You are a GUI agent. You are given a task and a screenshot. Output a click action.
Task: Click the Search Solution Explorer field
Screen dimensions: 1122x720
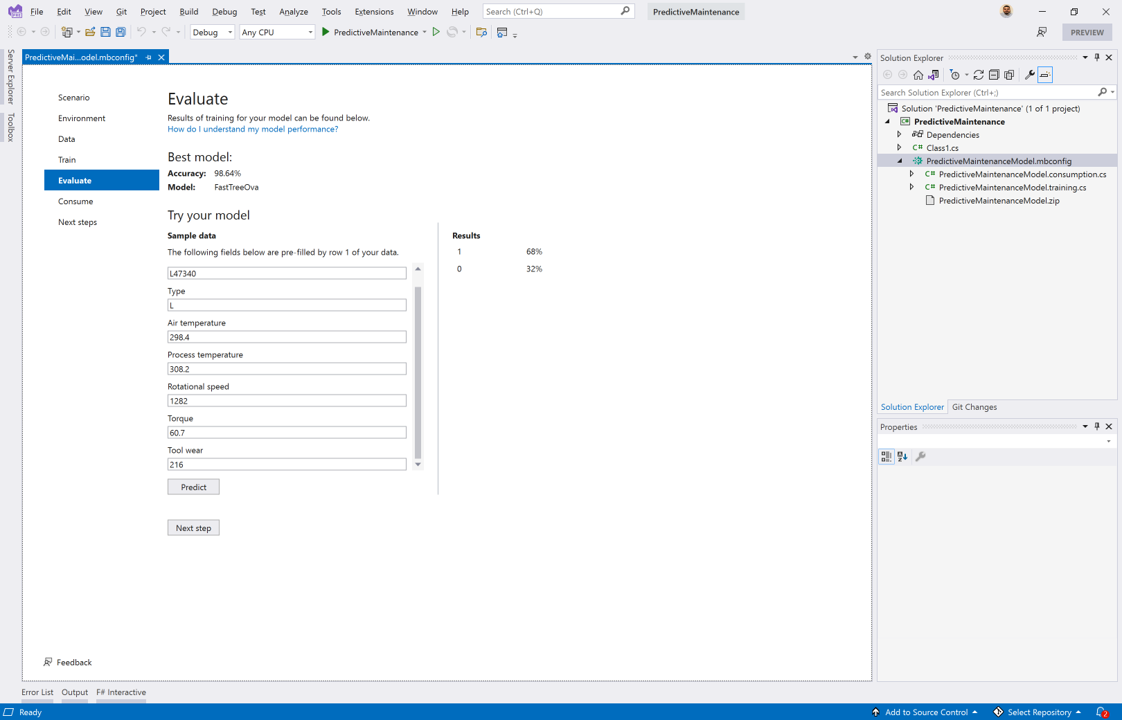[x=987, y=92]
